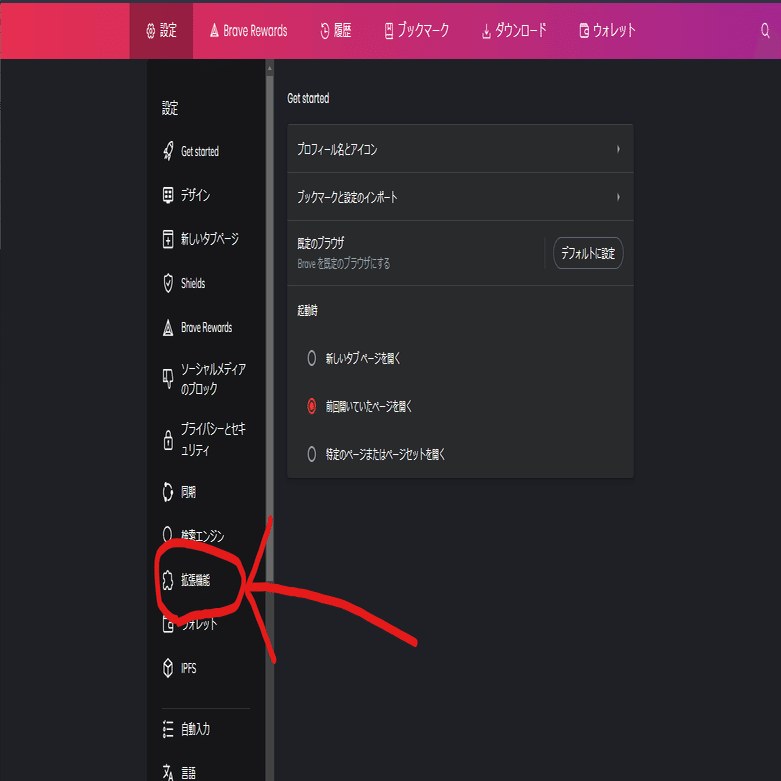Open ウォレット label in sidebar
The image size is (781, 781).
pyautogui.click(x=199, y=624)
